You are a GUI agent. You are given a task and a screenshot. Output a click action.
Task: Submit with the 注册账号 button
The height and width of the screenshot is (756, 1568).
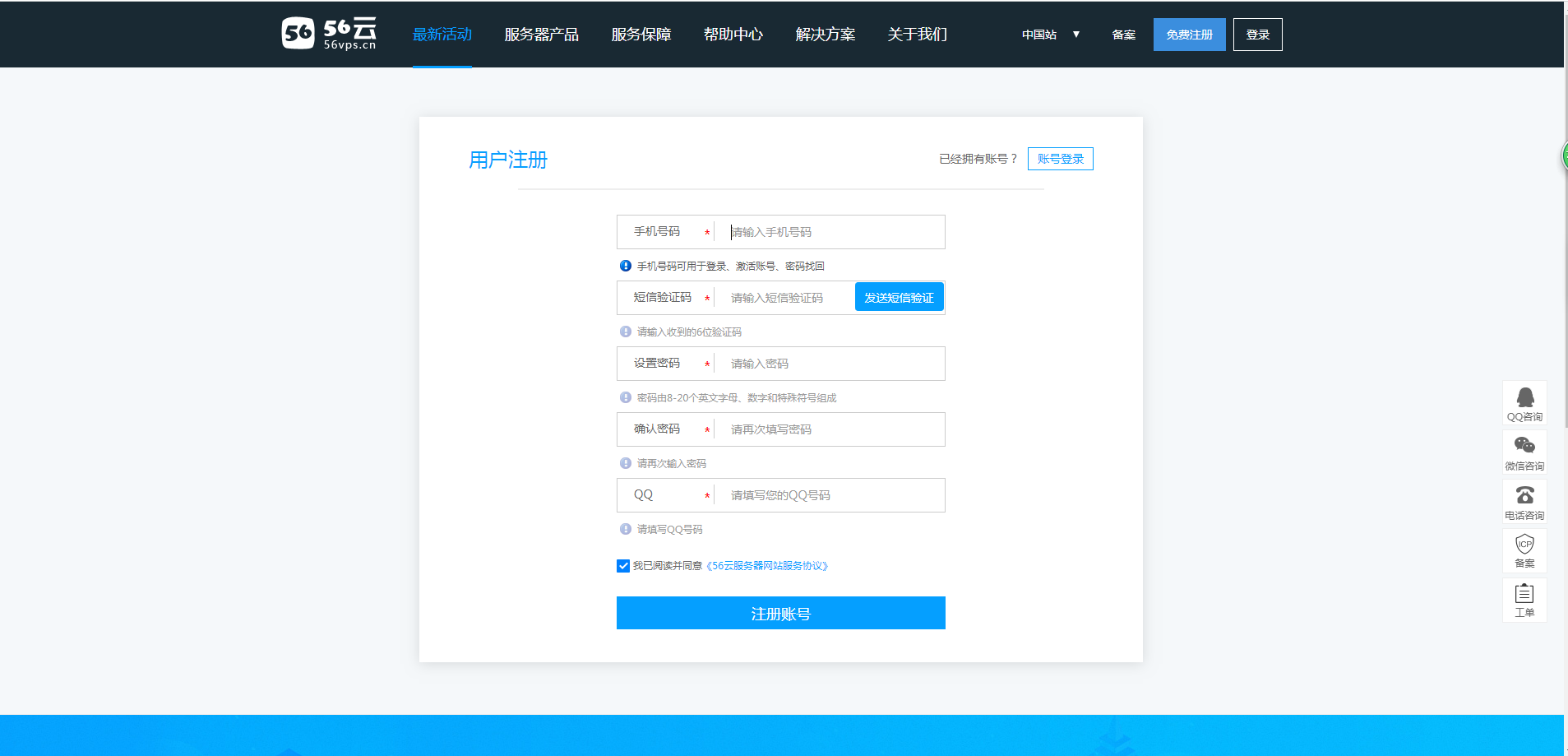point(780,613)
